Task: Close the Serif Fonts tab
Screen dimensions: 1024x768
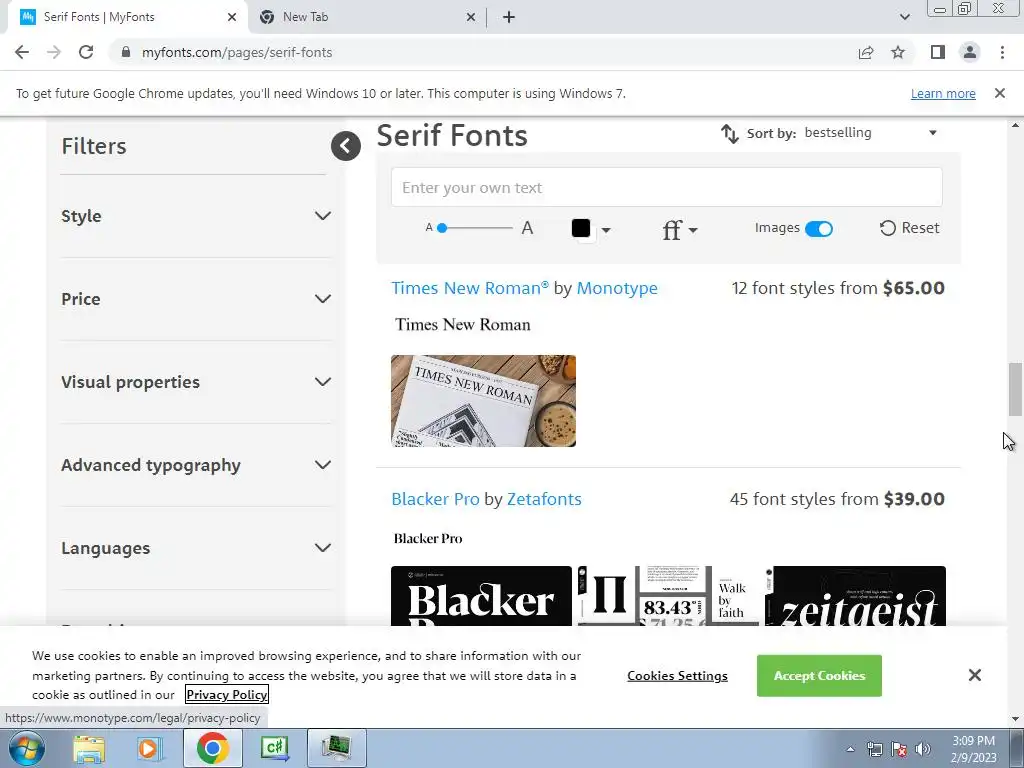Action: tap(232, 17)
